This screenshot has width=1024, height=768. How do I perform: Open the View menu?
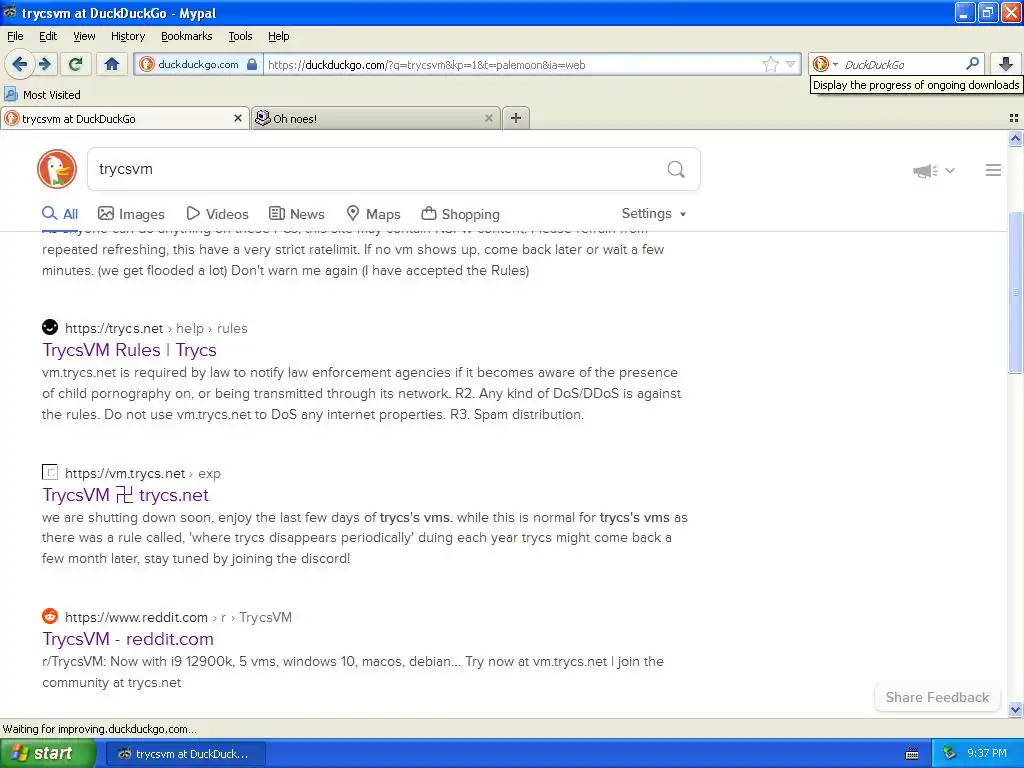84,36
